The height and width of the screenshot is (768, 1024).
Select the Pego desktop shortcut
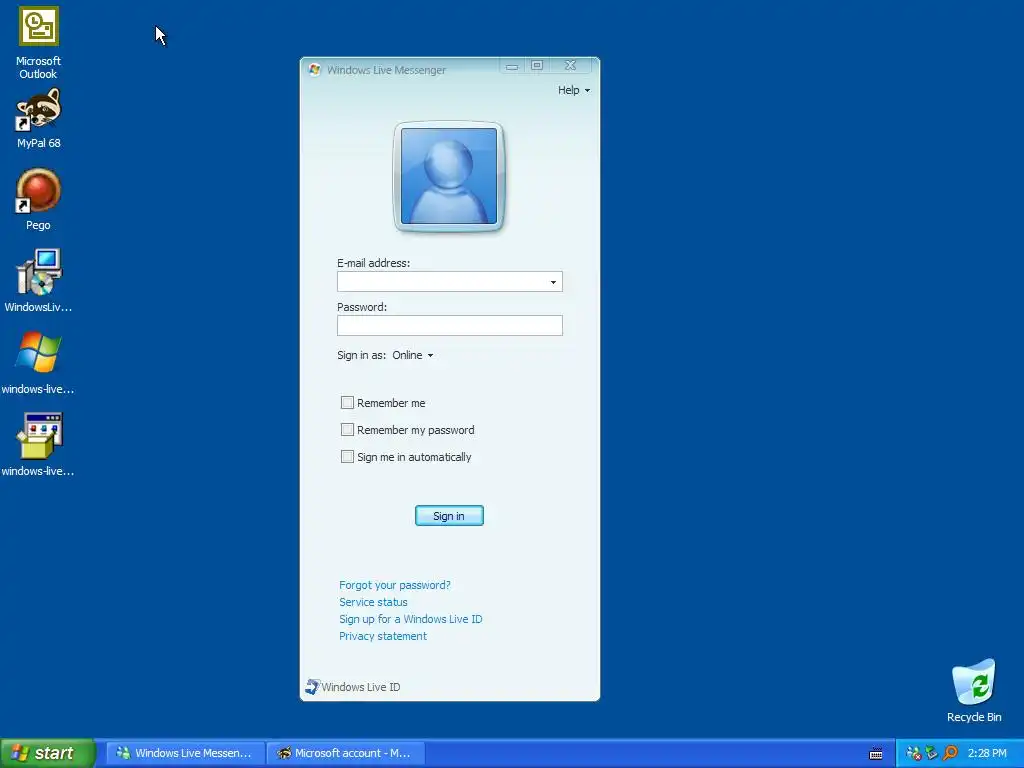[39, 200]
